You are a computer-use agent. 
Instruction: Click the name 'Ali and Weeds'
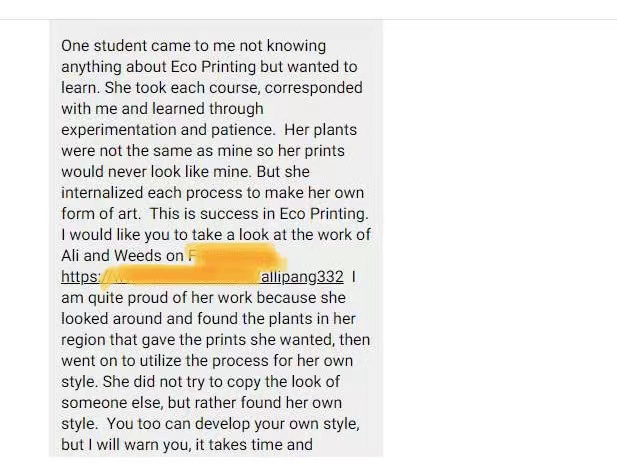(112, 256)
